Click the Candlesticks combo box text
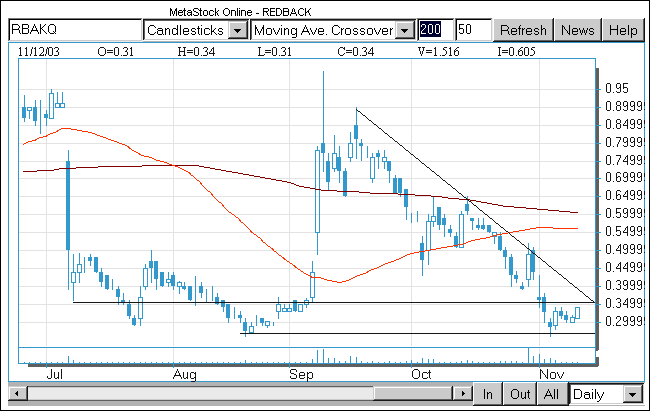 (186, 30)
